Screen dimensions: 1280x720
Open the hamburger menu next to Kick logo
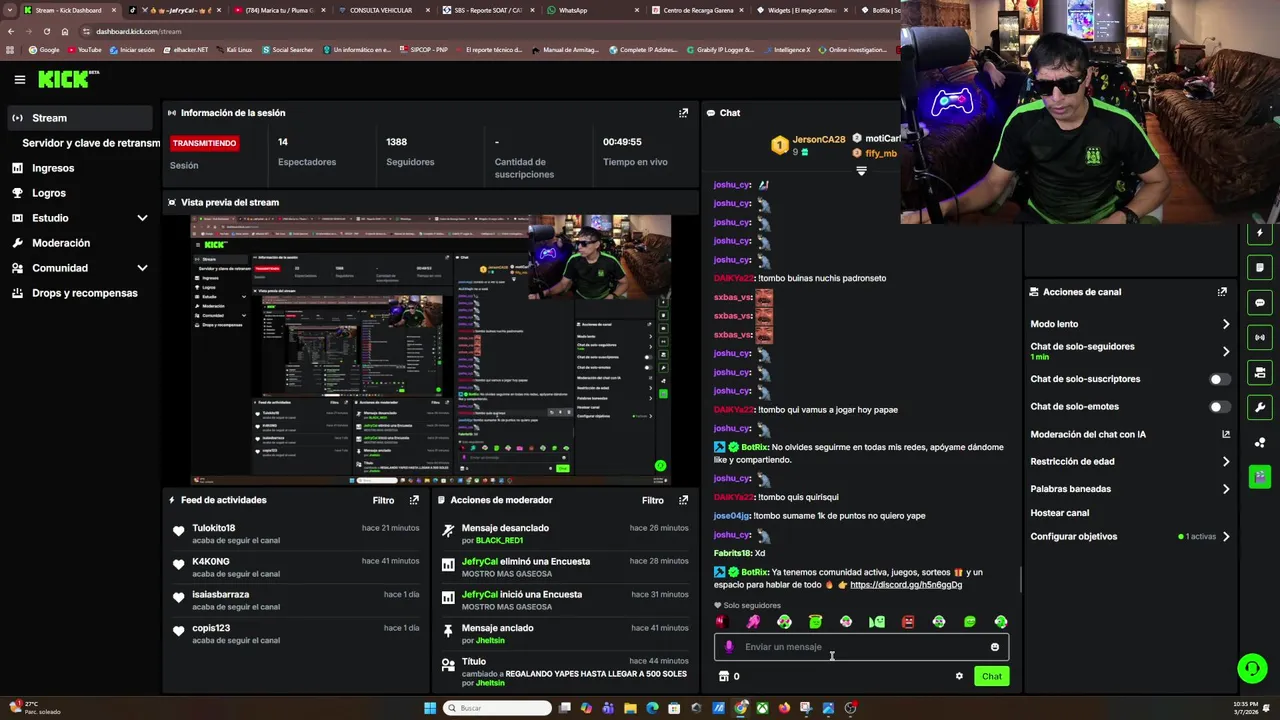(20, 79)
